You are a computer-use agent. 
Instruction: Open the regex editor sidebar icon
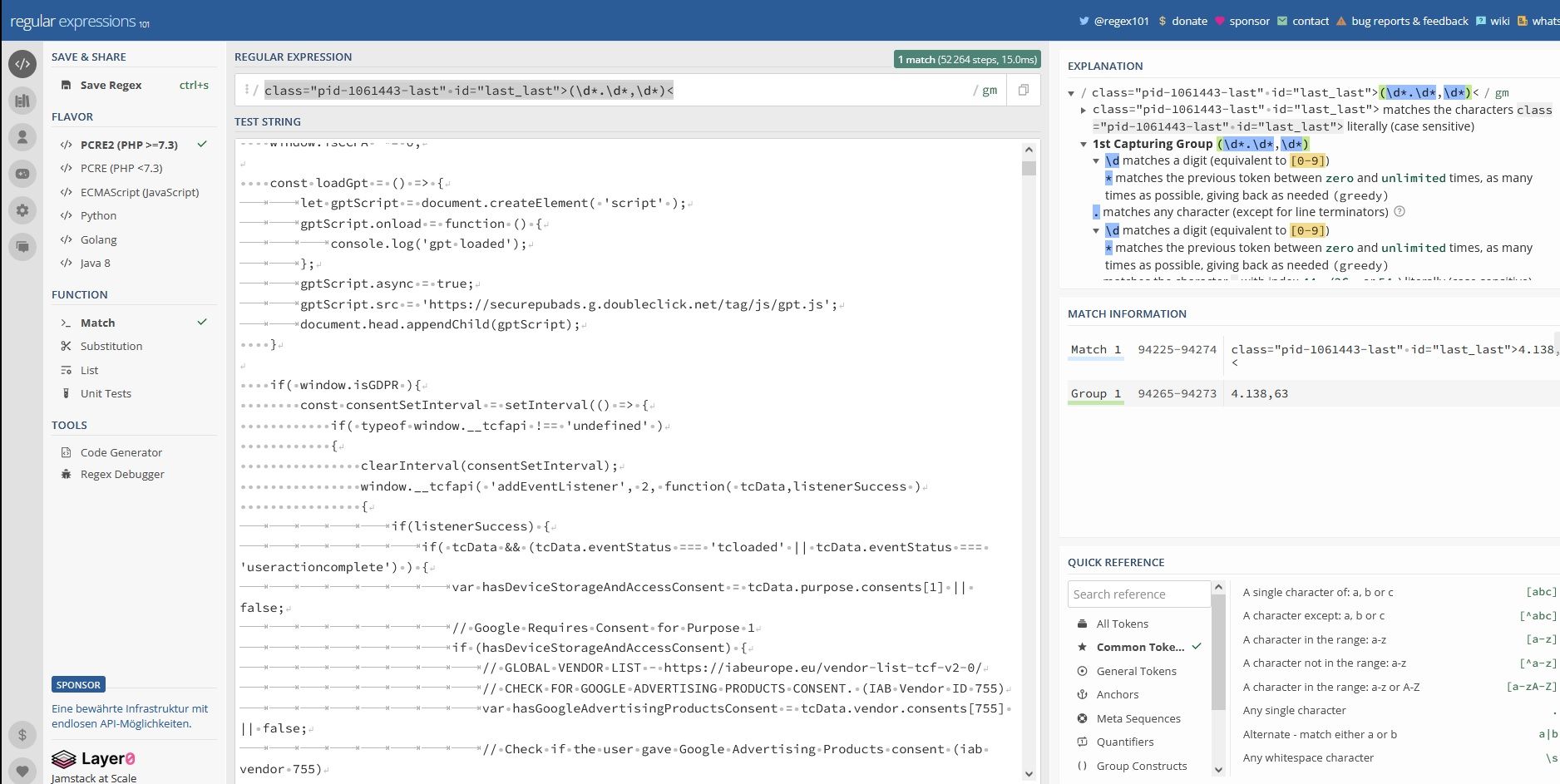(x=22, y=64)
